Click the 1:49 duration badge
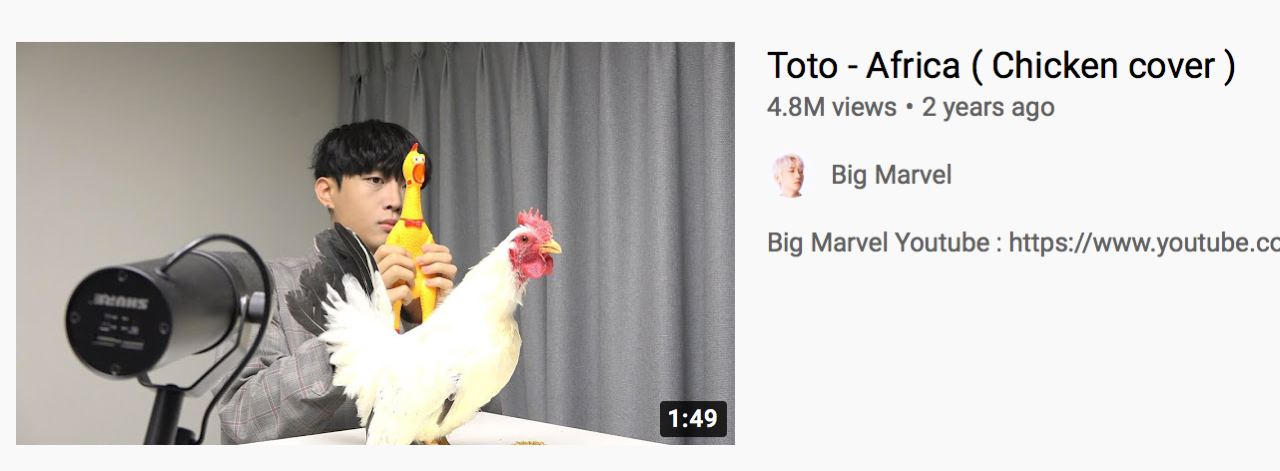1280x471 pixels. pos(693,418)
